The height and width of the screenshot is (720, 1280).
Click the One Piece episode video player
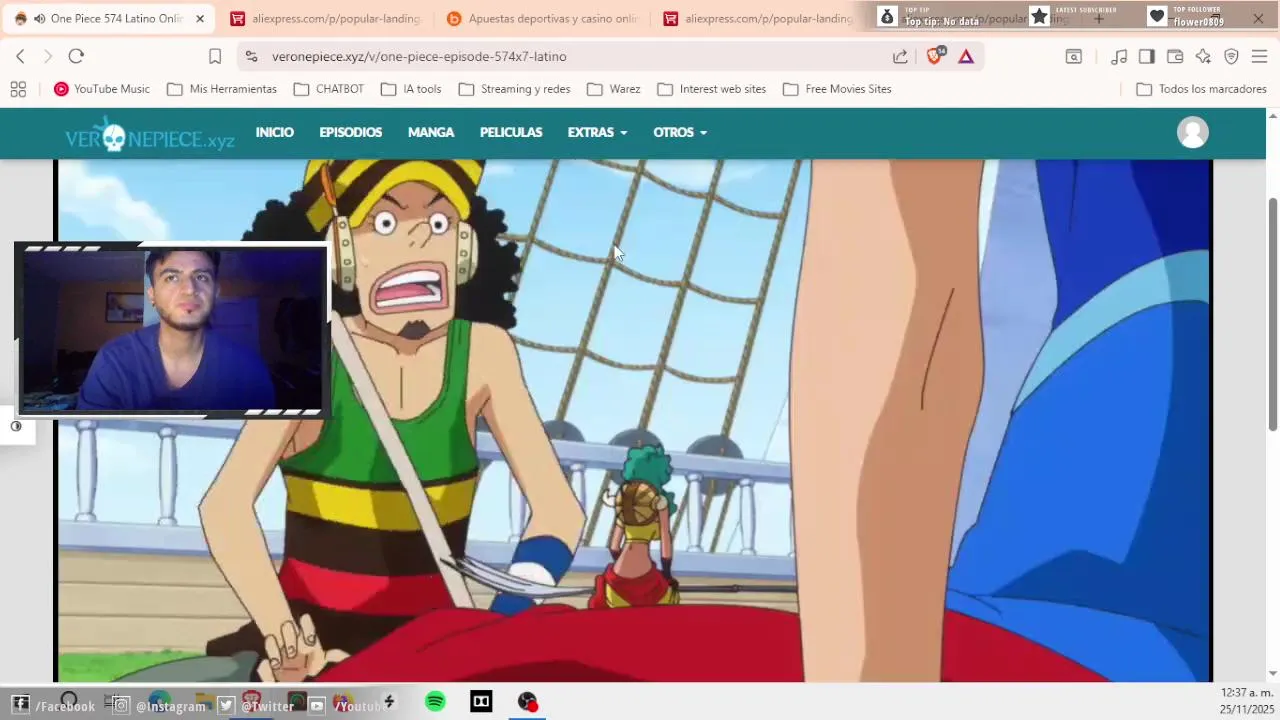(x=633, y=420)
